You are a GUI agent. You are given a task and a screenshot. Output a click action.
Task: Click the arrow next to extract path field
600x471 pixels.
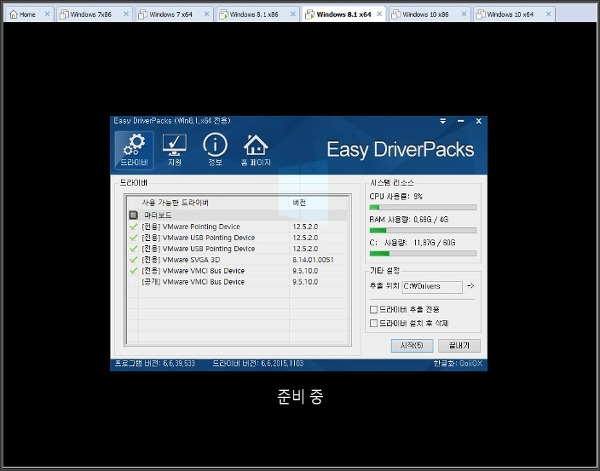[x=471, y=286]
